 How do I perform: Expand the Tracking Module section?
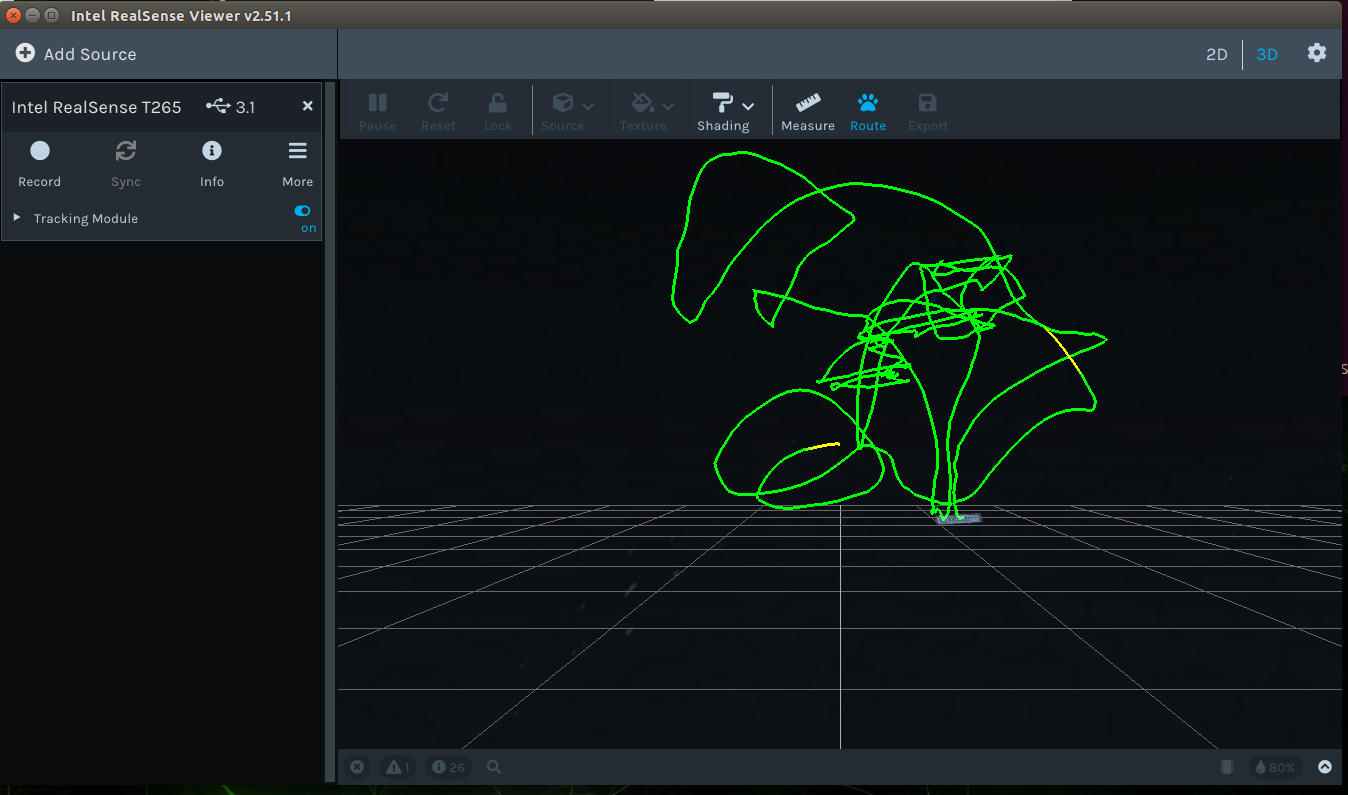point(17,217)
